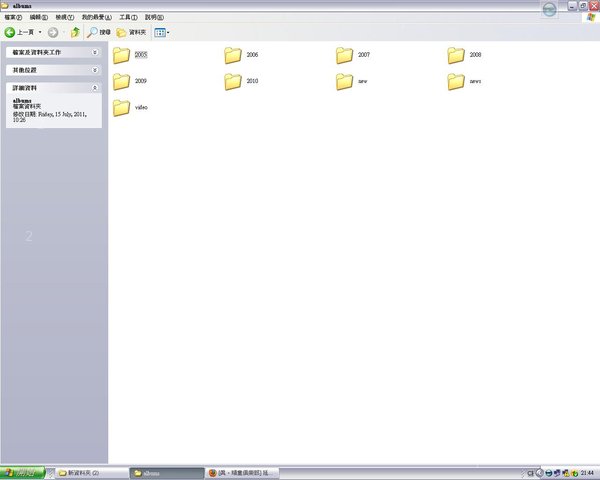Switch to 新資料夾 (2) taskbar window

click(88, 472)
